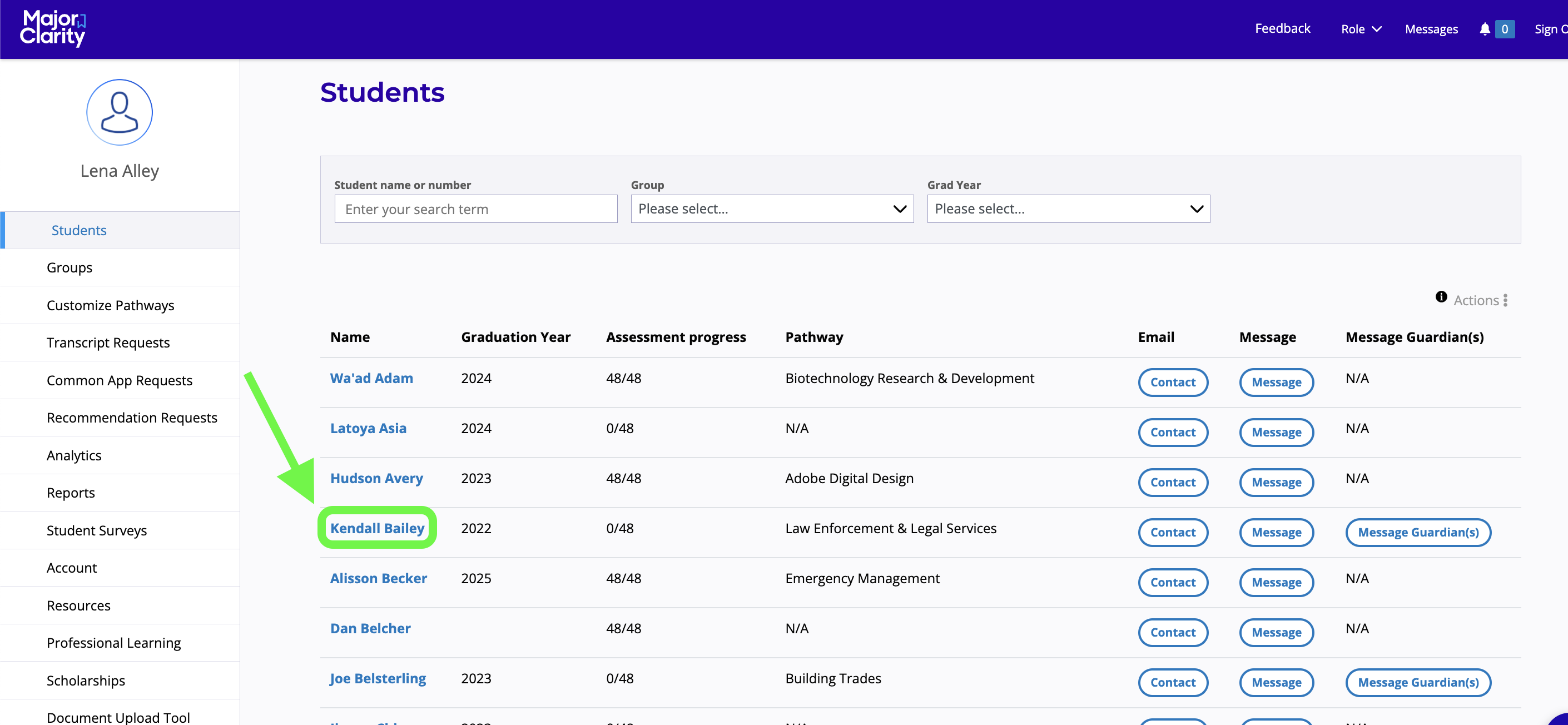Open Hudson Avery's student profile
Image resolution: width=1568 pixels, height=725 pixels.
[x=376, y=478]
